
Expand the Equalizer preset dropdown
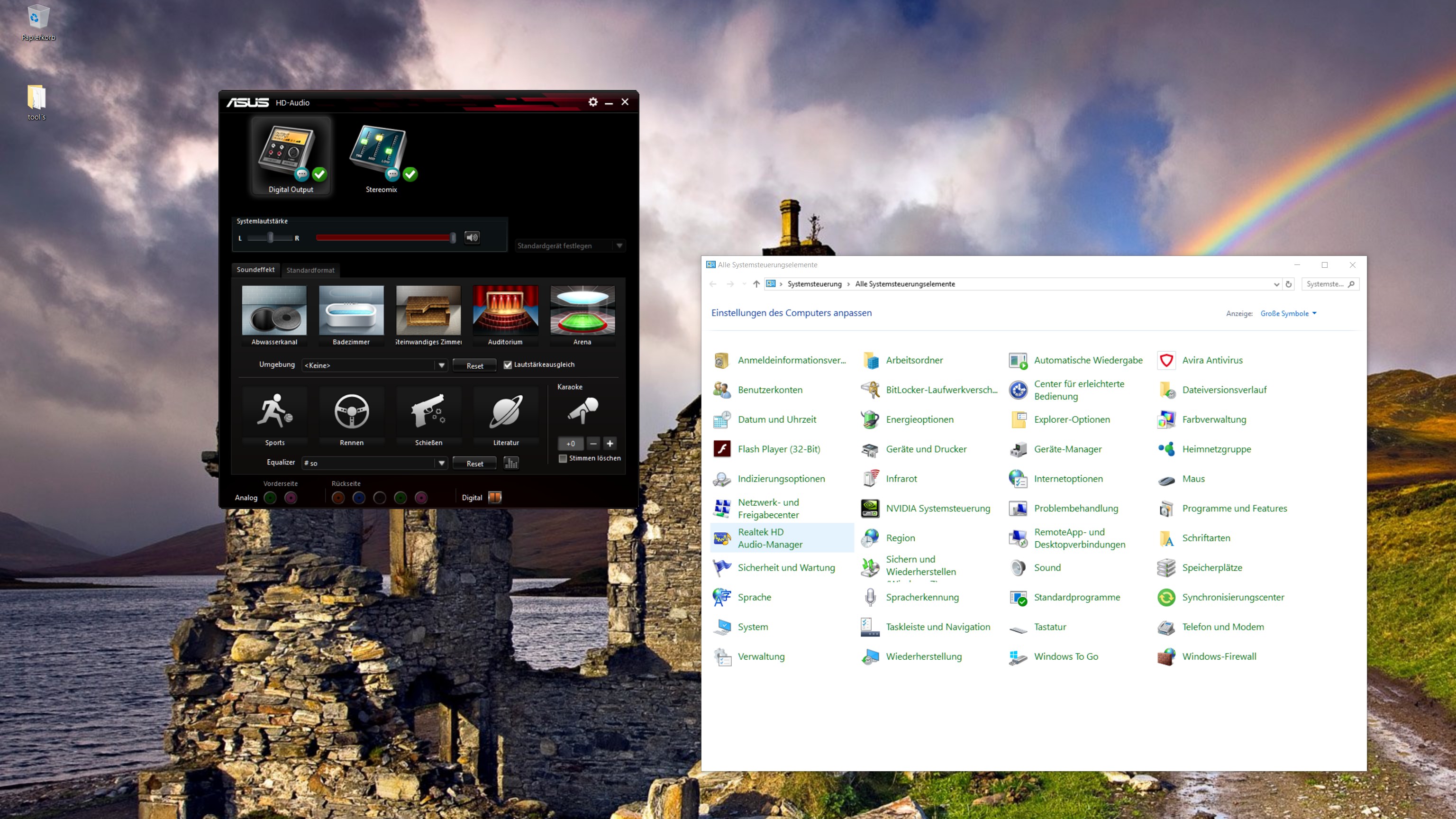[441, 463]
